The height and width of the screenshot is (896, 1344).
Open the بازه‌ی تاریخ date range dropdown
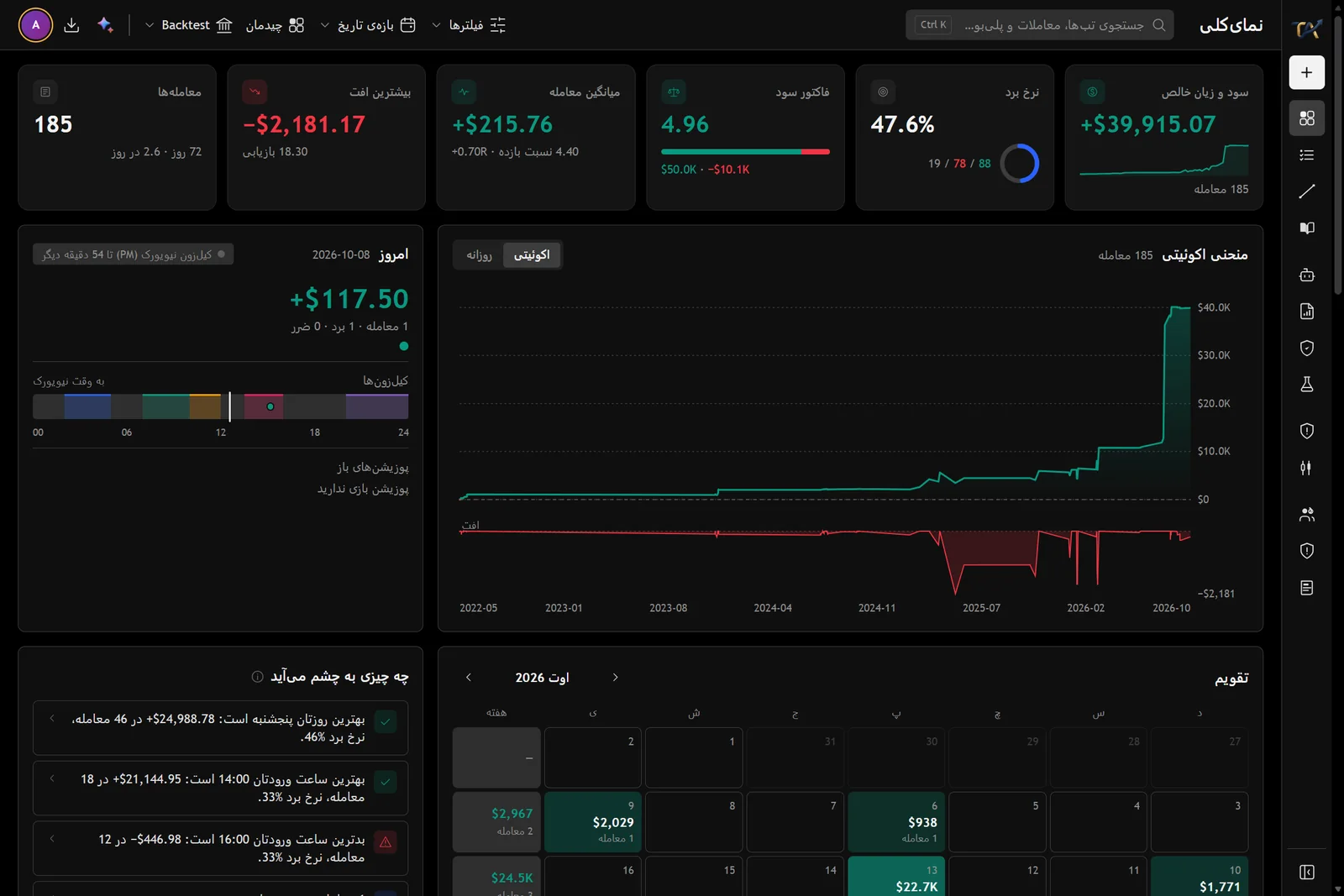click(x=368, y=25)
